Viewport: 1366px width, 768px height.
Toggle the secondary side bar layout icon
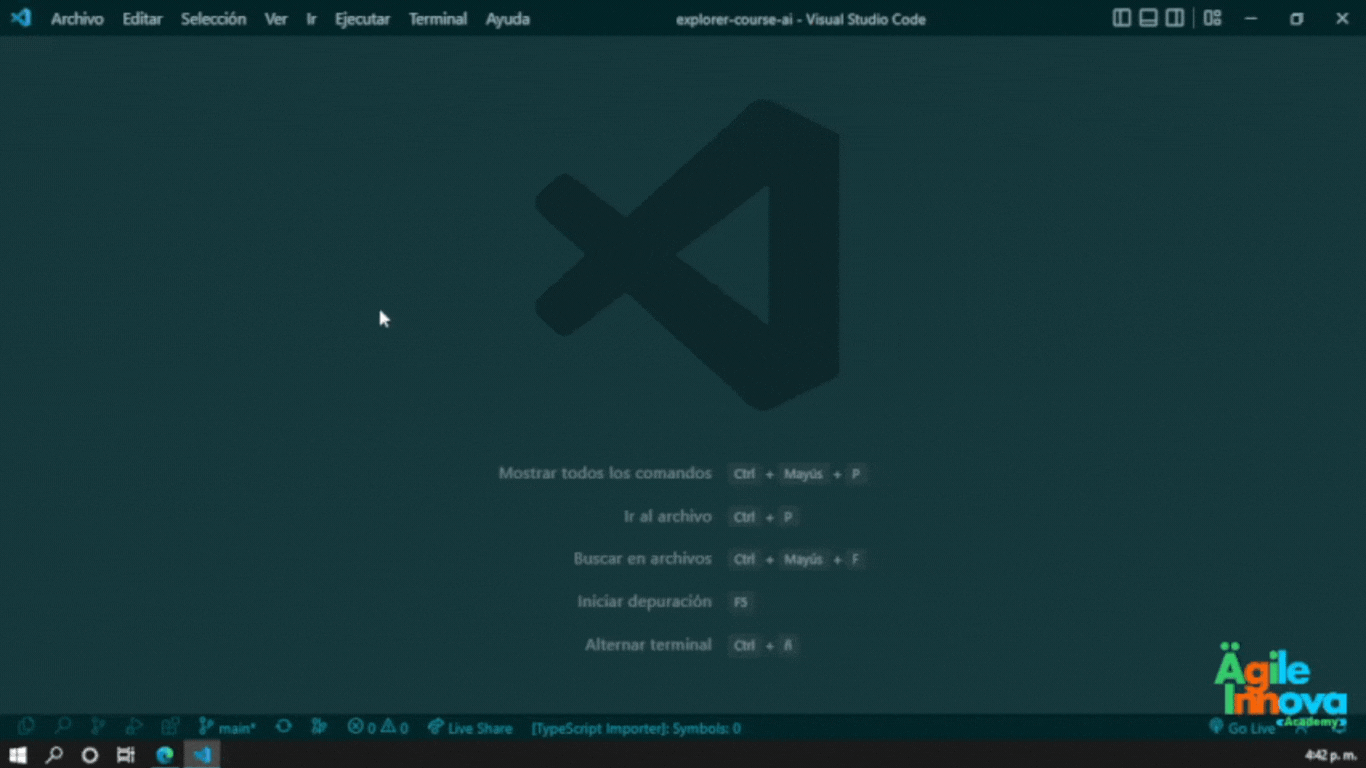point(1175,18)
